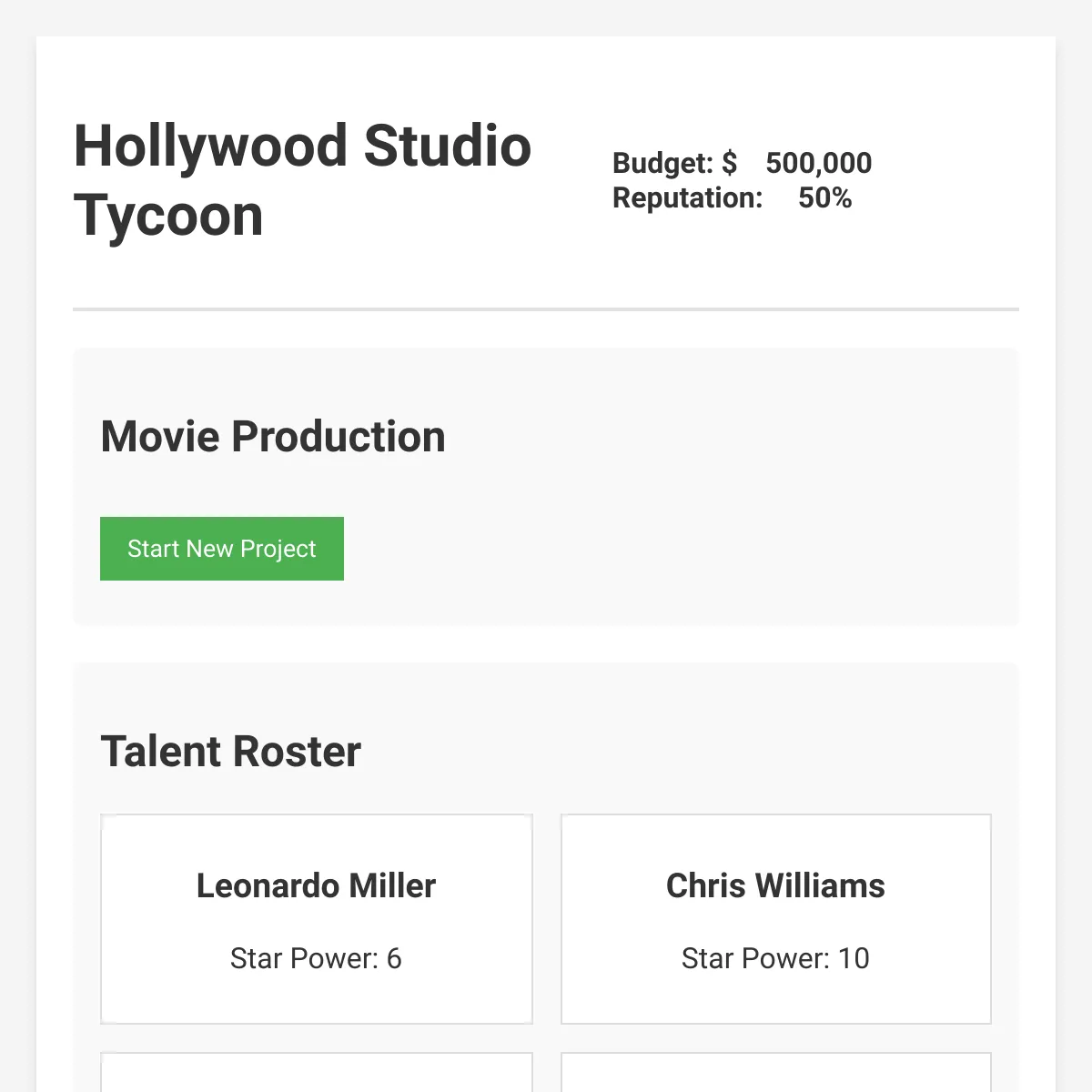Click the Leonardo Miller name text
The height and width of the screenshot is (1092, 1092).
click(316, 885)
